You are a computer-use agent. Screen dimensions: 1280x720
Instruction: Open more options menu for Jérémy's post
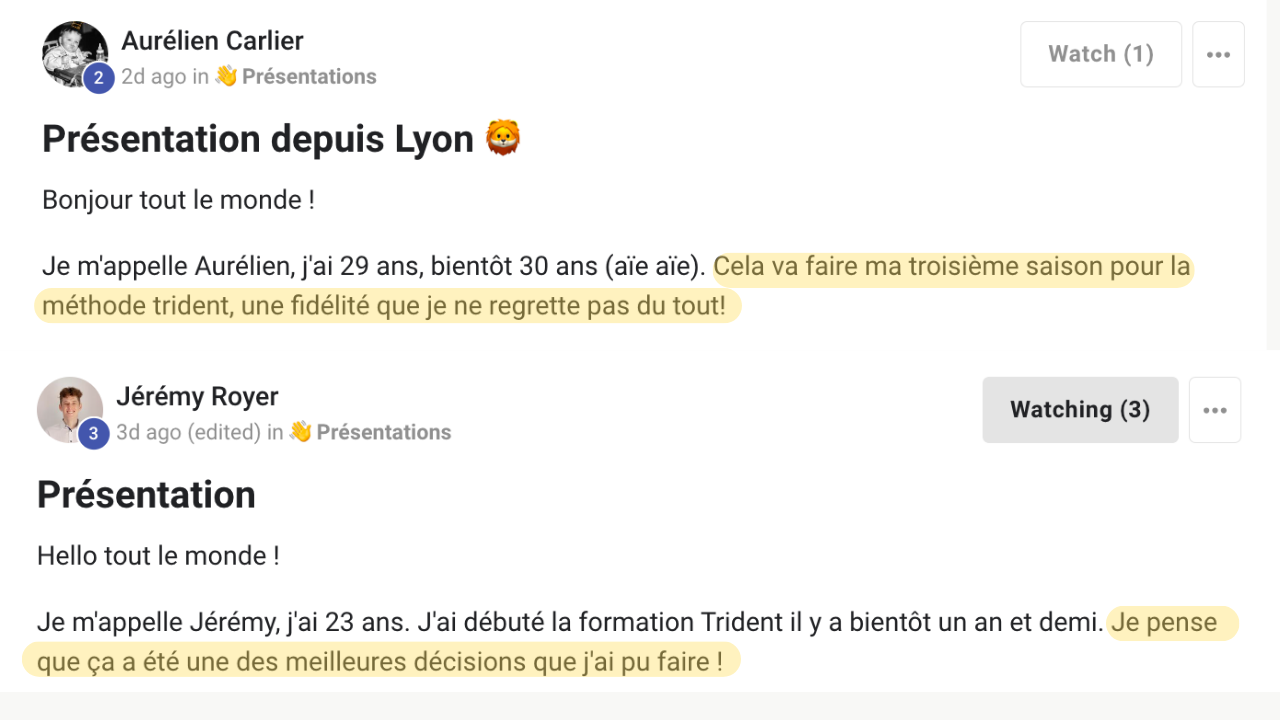1215,410
